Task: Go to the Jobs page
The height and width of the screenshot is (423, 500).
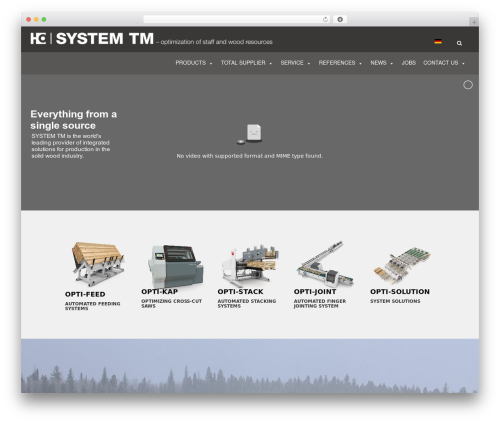Action: tap(409, 63)
